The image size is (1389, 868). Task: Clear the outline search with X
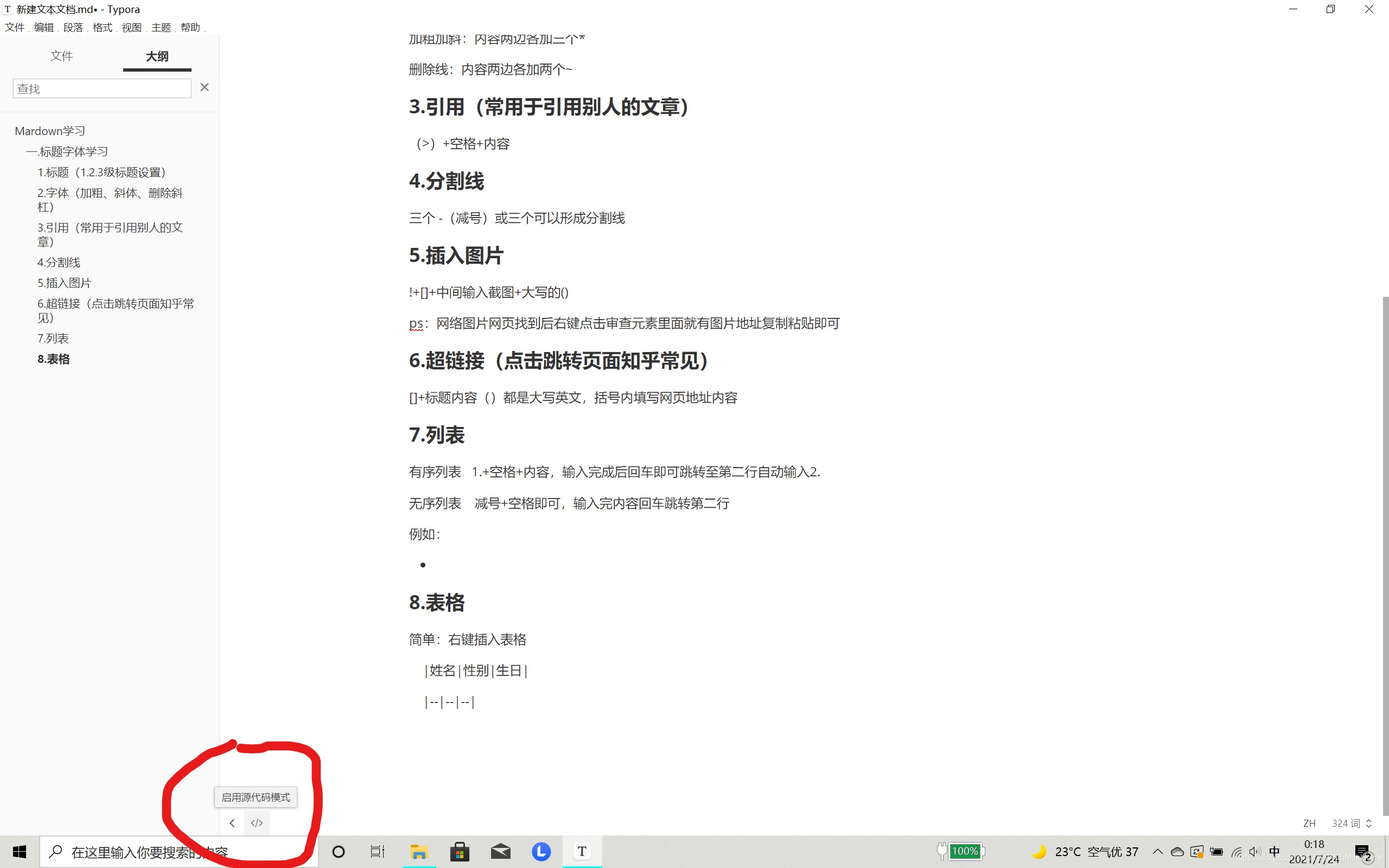point(205,87)
